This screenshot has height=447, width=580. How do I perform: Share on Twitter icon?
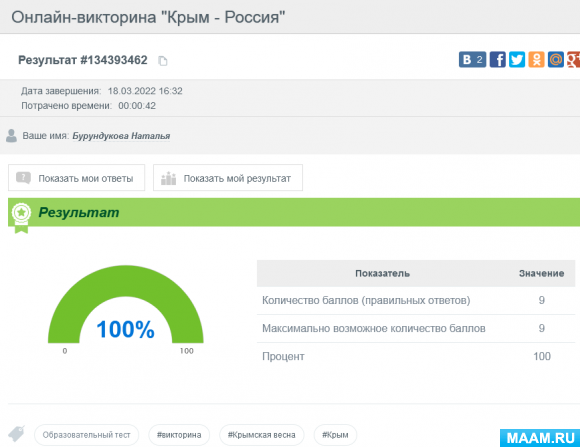pyautogui.click(x=517, y=60)
